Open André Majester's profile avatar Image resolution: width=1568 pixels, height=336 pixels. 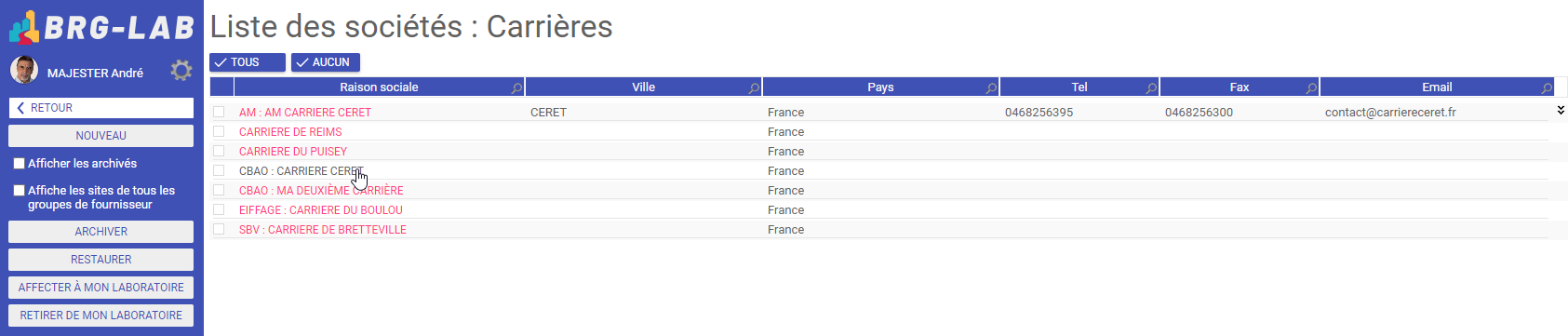click(24, 70)
